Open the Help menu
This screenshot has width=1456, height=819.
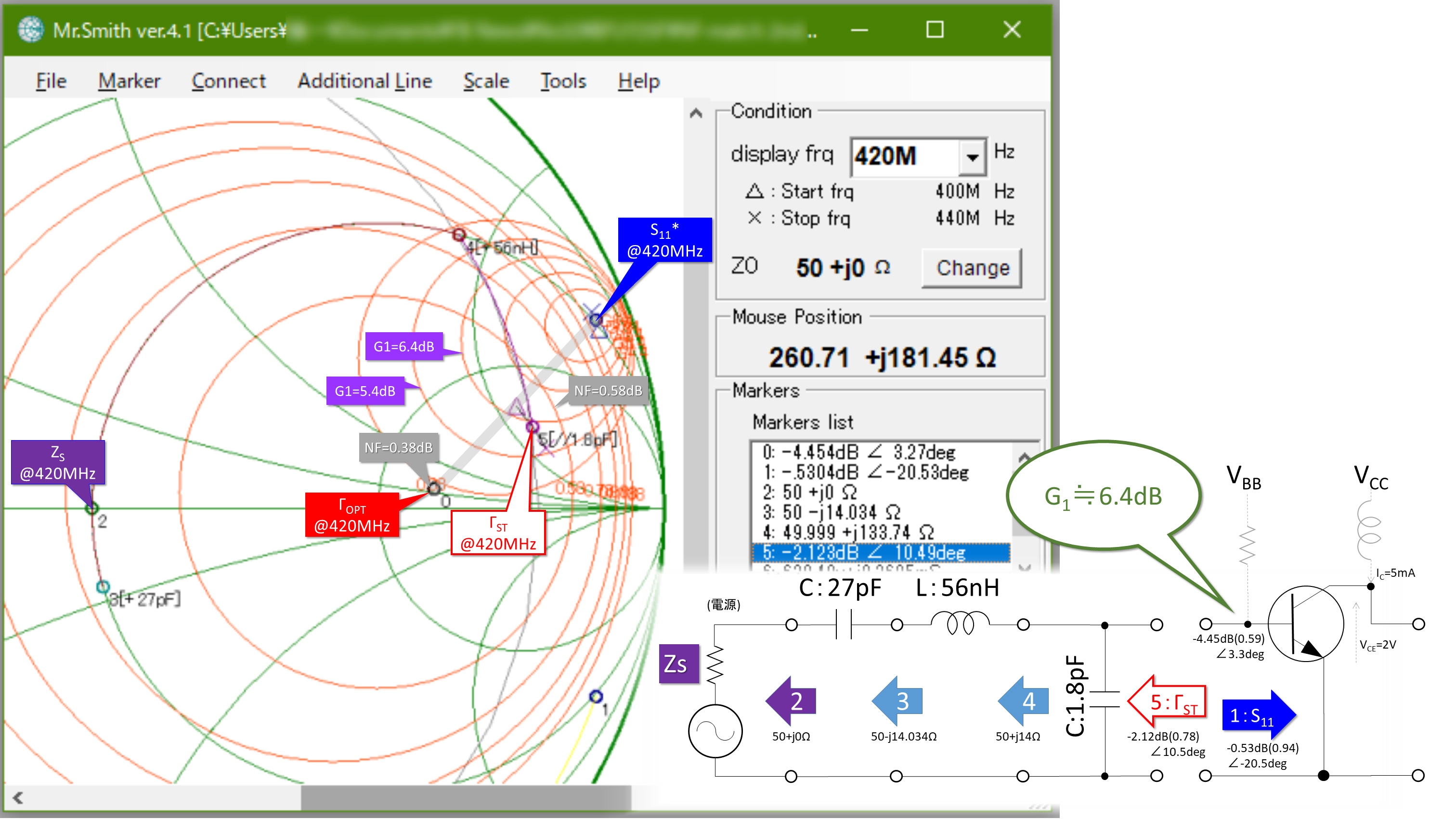tap(638, 81)
